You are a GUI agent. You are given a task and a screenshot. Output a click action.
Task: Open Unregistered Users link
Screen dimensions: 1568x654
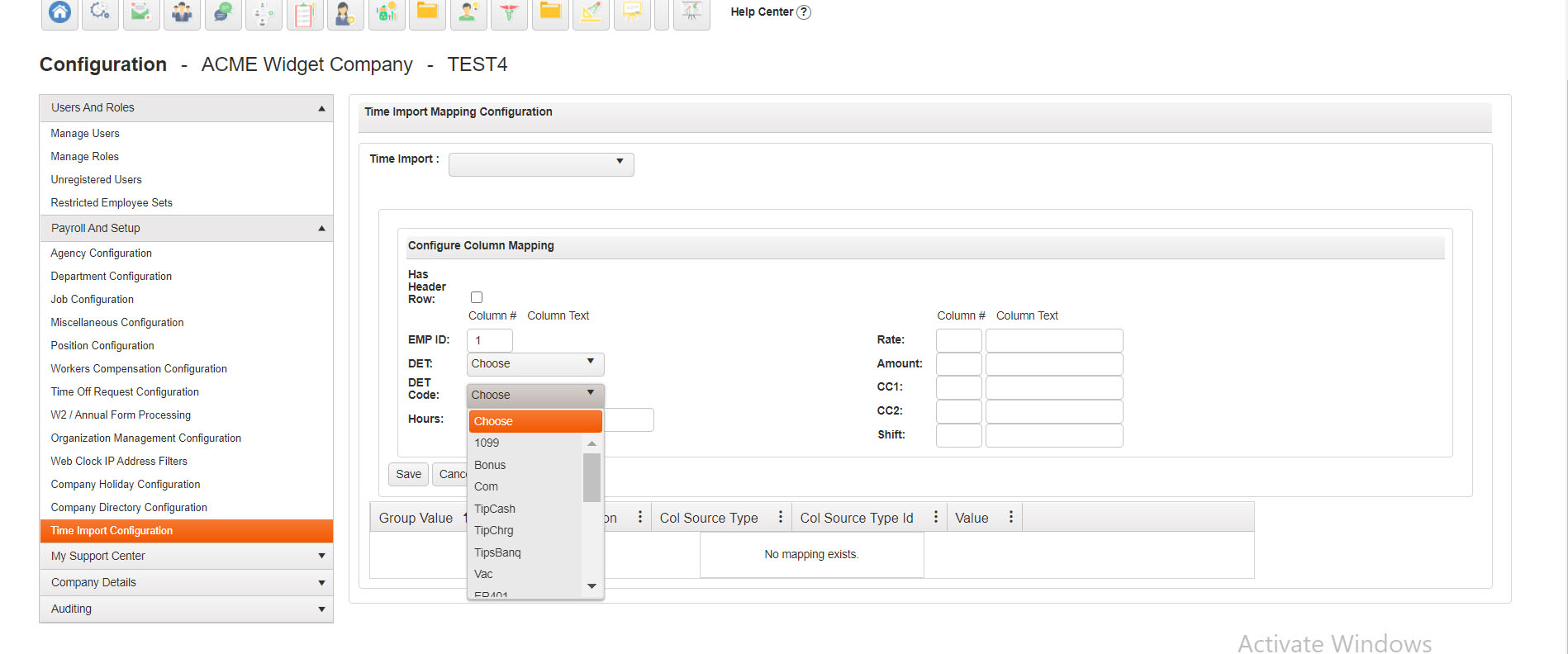96,180
